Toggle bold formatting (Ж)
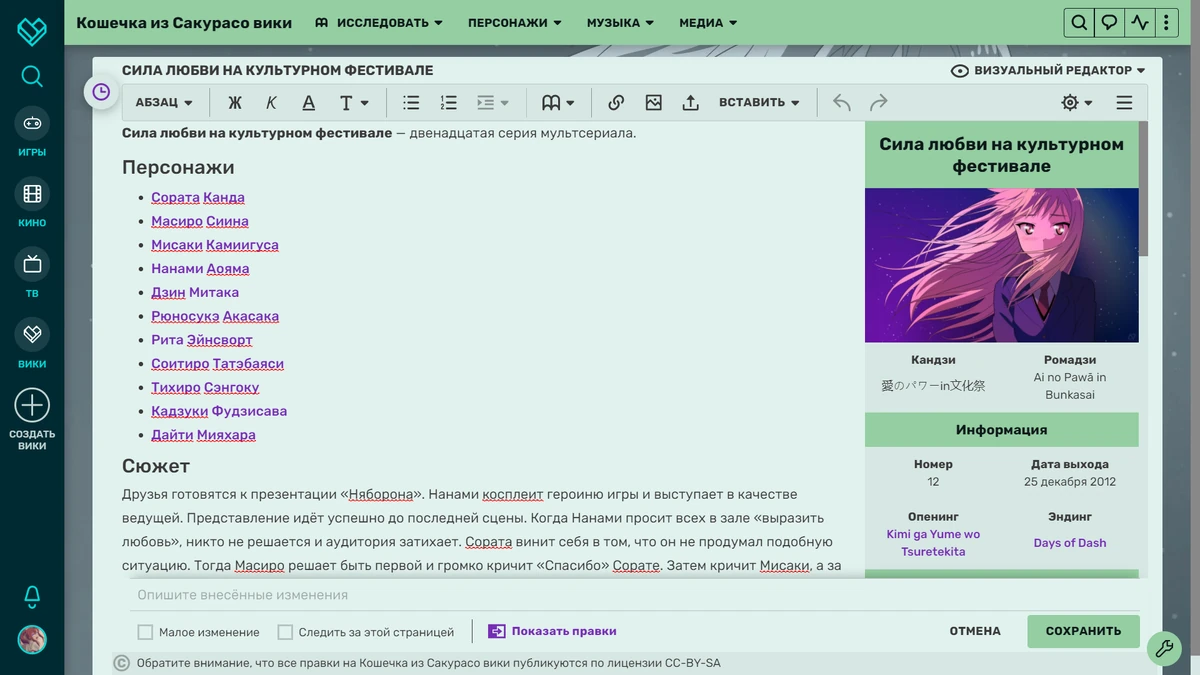 pos(236,102)
